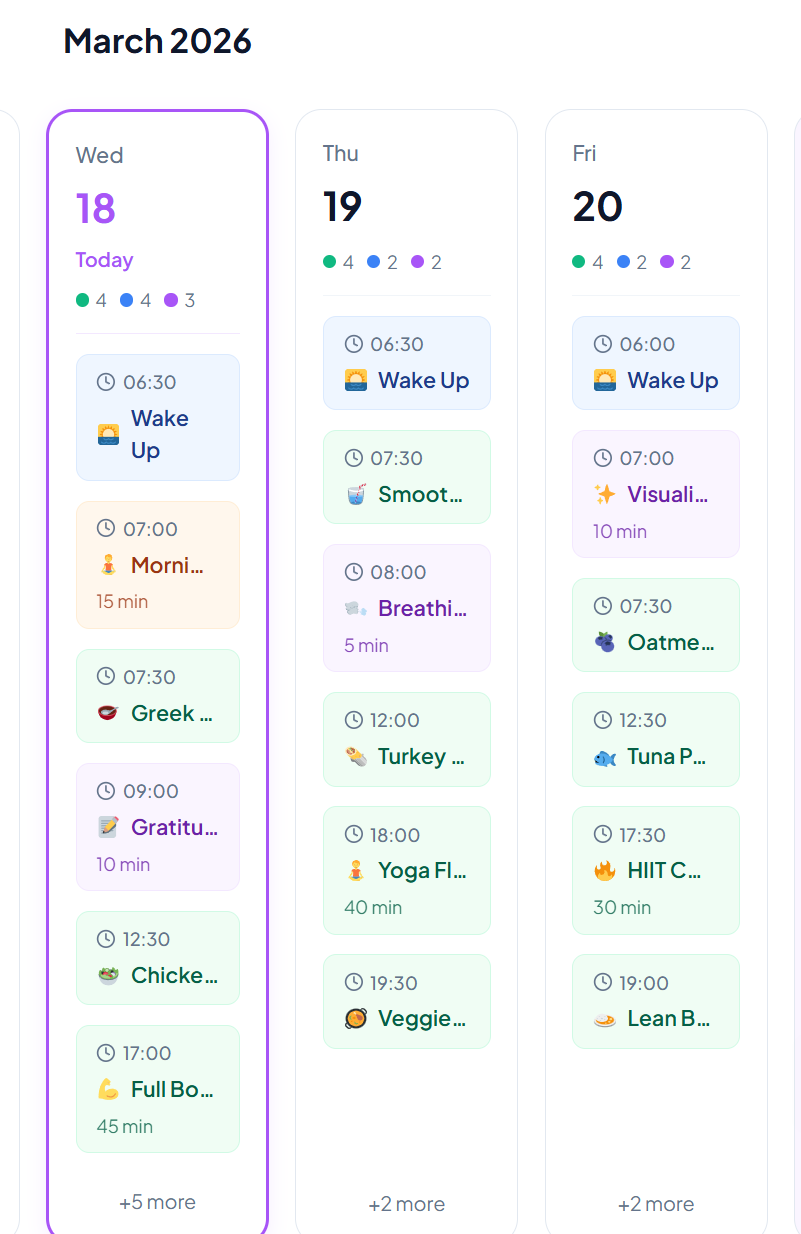Click the smoothie icon on Thursday's 07:30 event
Screen dimensions: 801x1234
tap(357, 493)
